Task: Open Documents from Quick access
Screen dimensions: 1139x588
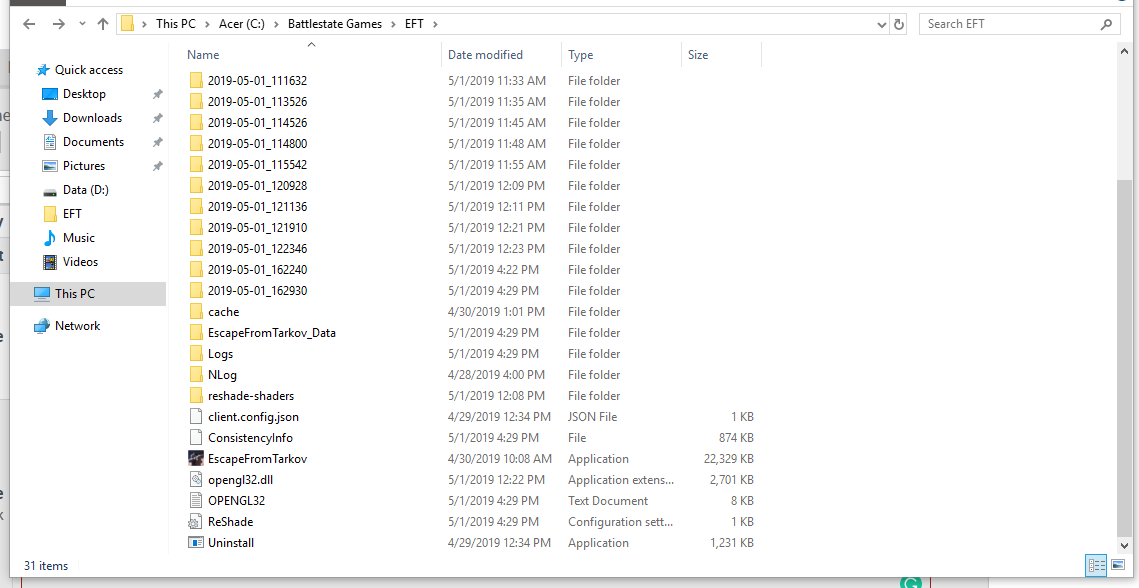Action: pyautogui.click(x=93, y=142)
